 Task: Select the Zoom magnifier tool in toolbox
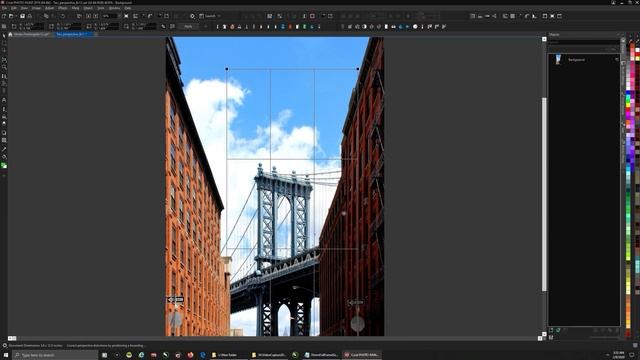(4, 67)
